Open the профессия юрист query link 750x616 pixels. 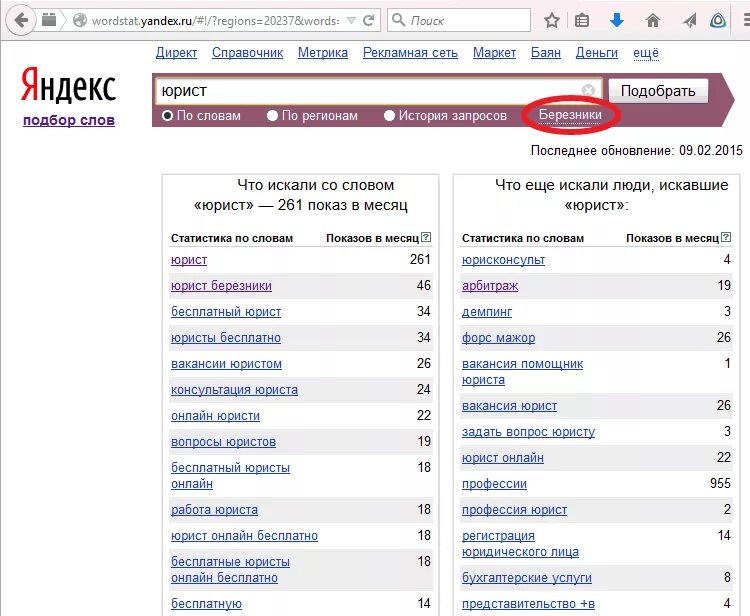(x=514, y=510)
